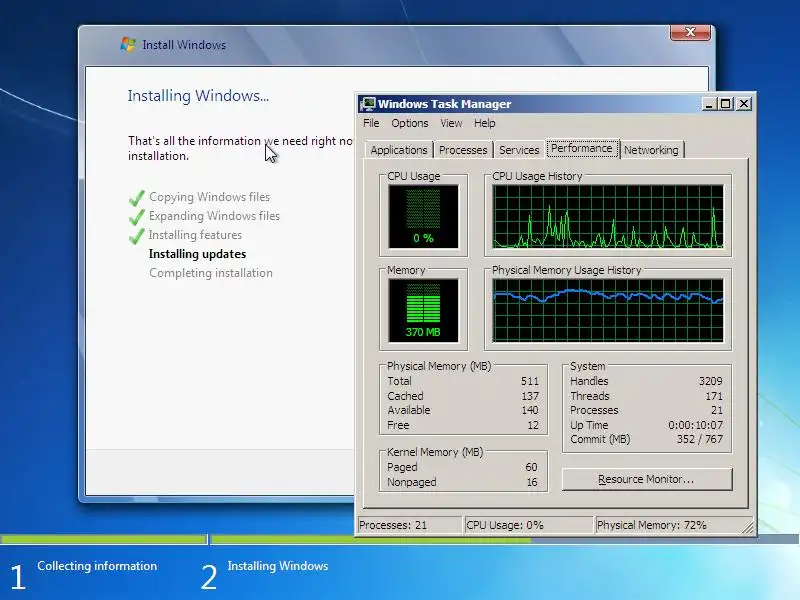The width and height of the screenshot is (800, 600).
Task: Open the View menu in Task Manager
Action: 451,123
